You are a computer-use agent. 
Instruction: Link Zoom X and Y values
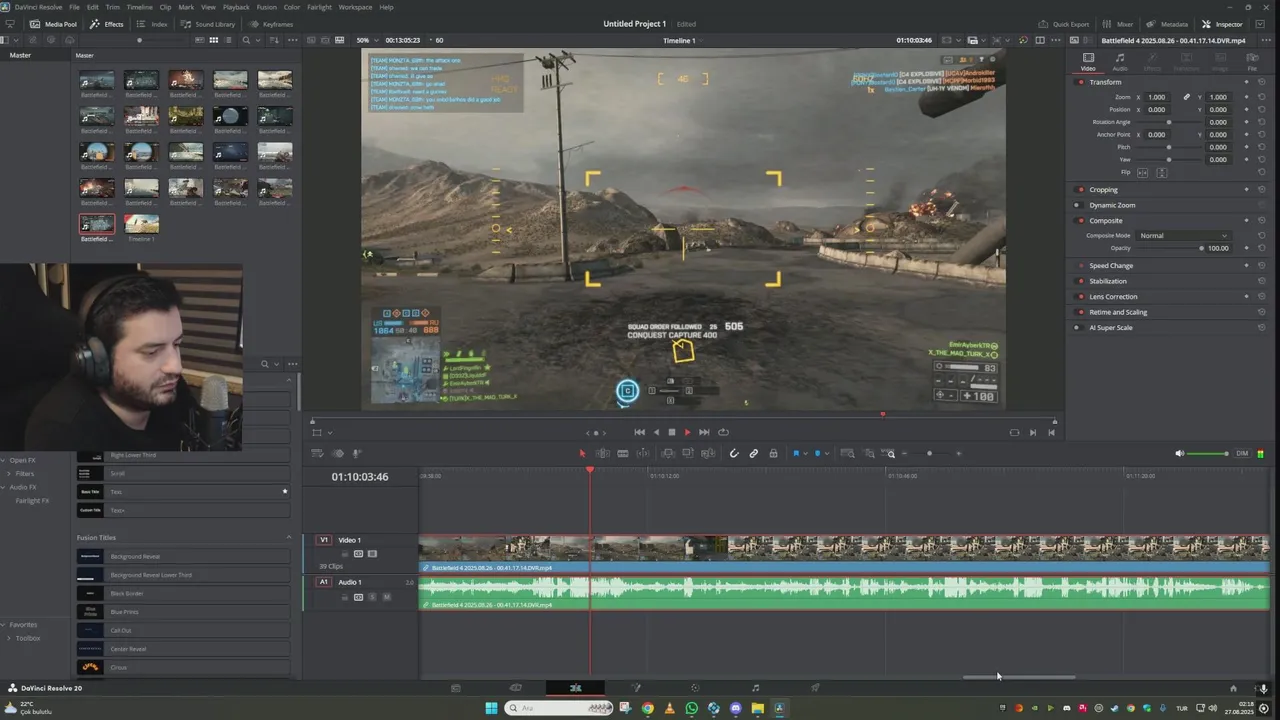click(x=1186, y=97)
